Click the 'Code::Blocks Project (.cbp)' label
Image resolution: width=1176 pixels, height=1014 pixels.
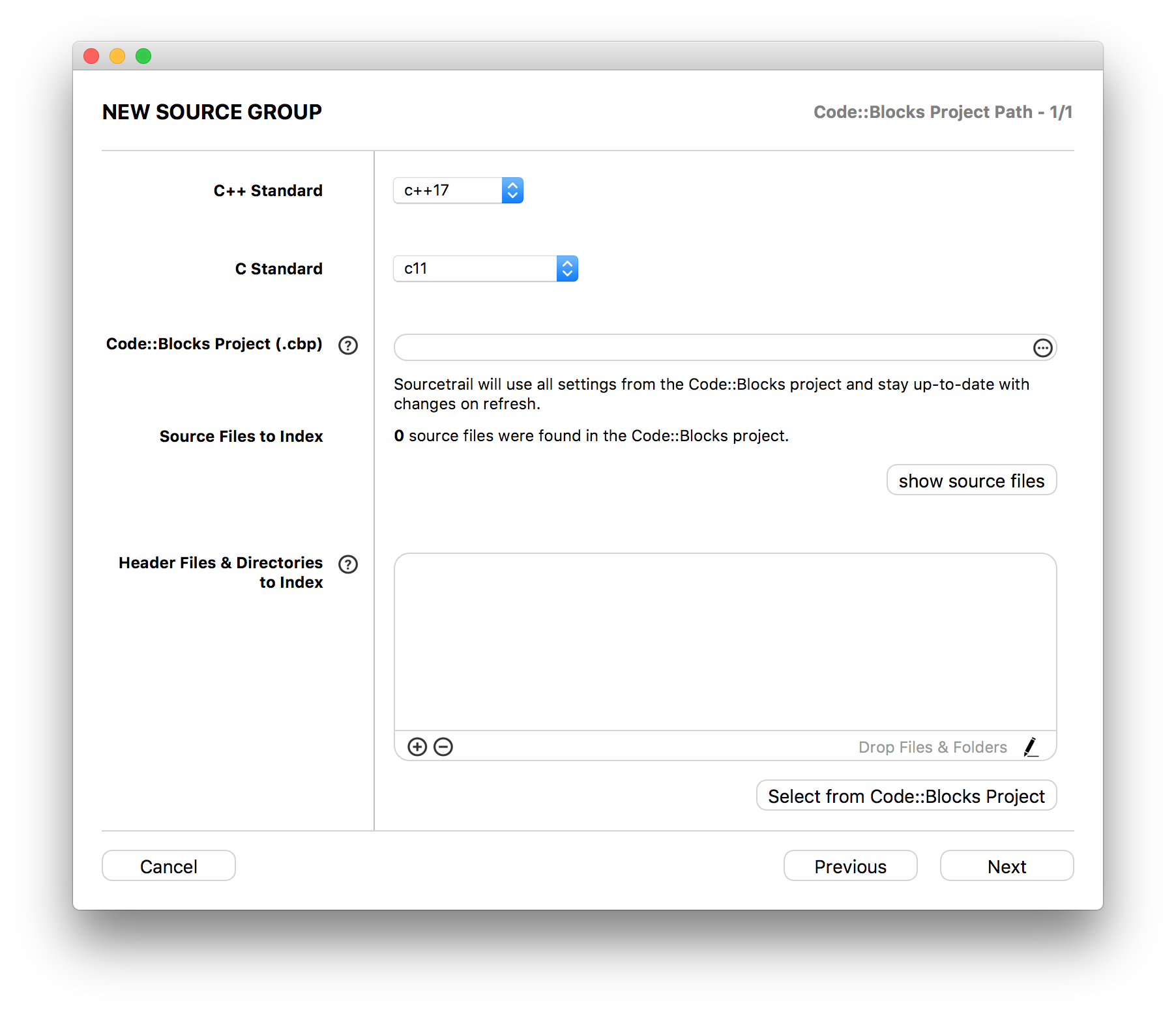(214, 344)
